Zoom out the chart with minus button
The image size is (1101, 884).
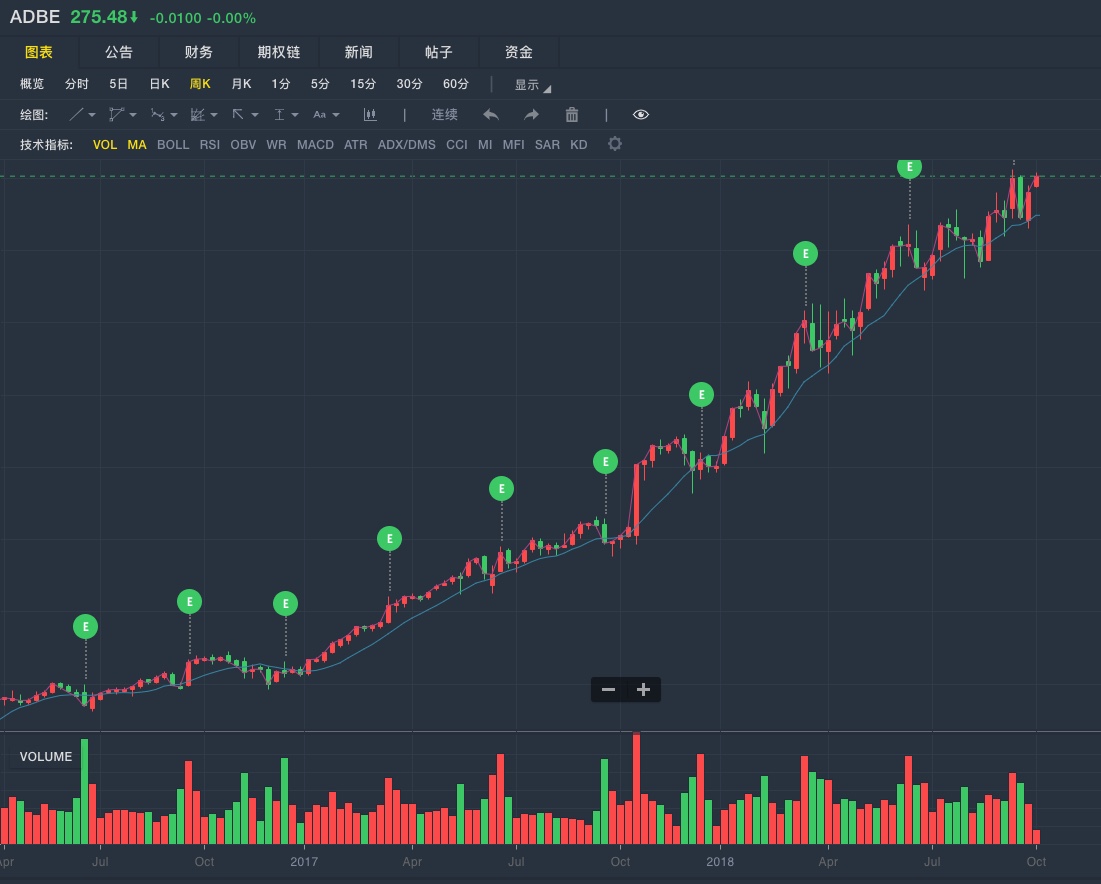pyautogui.click(x=608, y=689)
